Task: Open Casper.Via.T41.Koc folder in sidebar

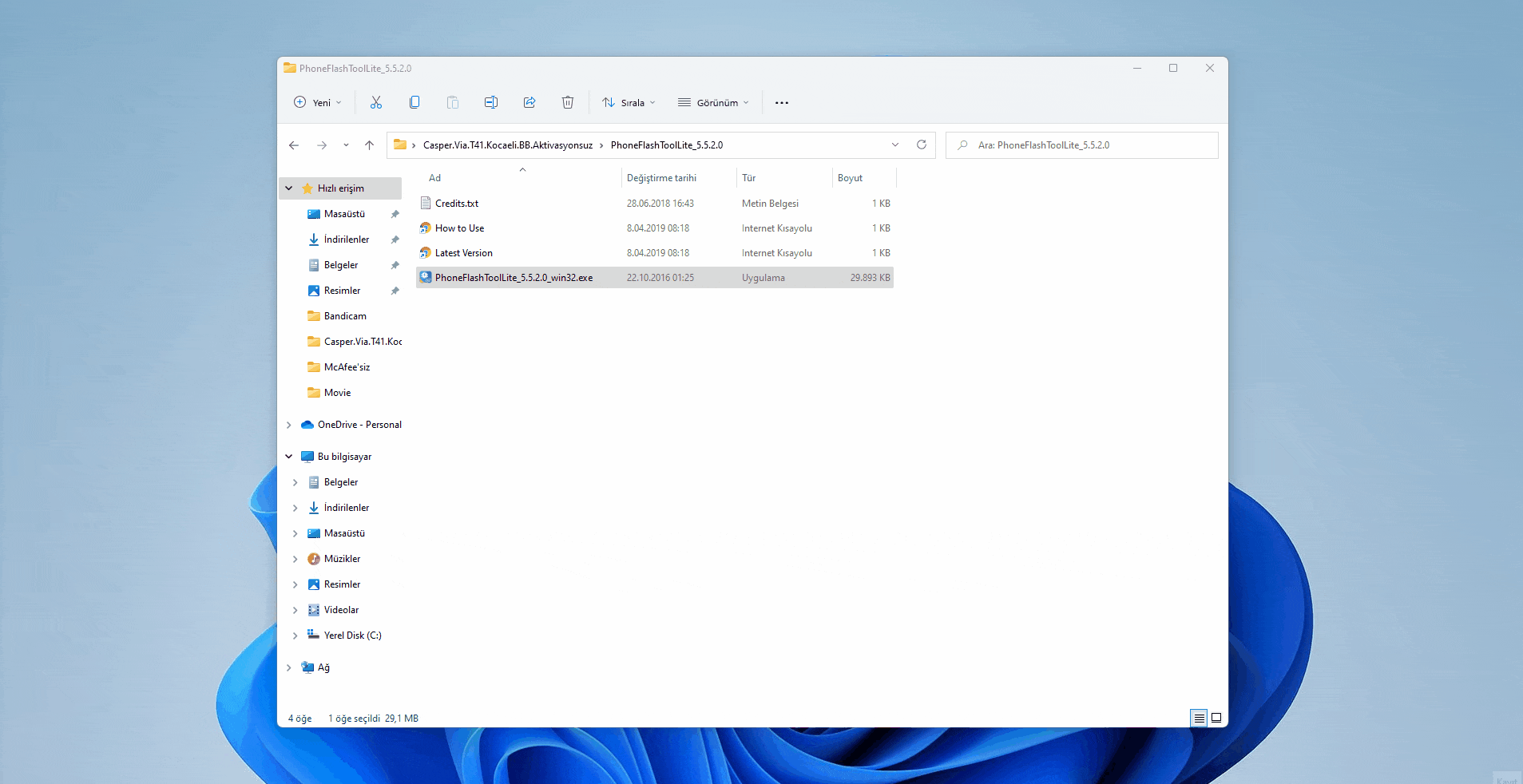Action: (363, 342)
